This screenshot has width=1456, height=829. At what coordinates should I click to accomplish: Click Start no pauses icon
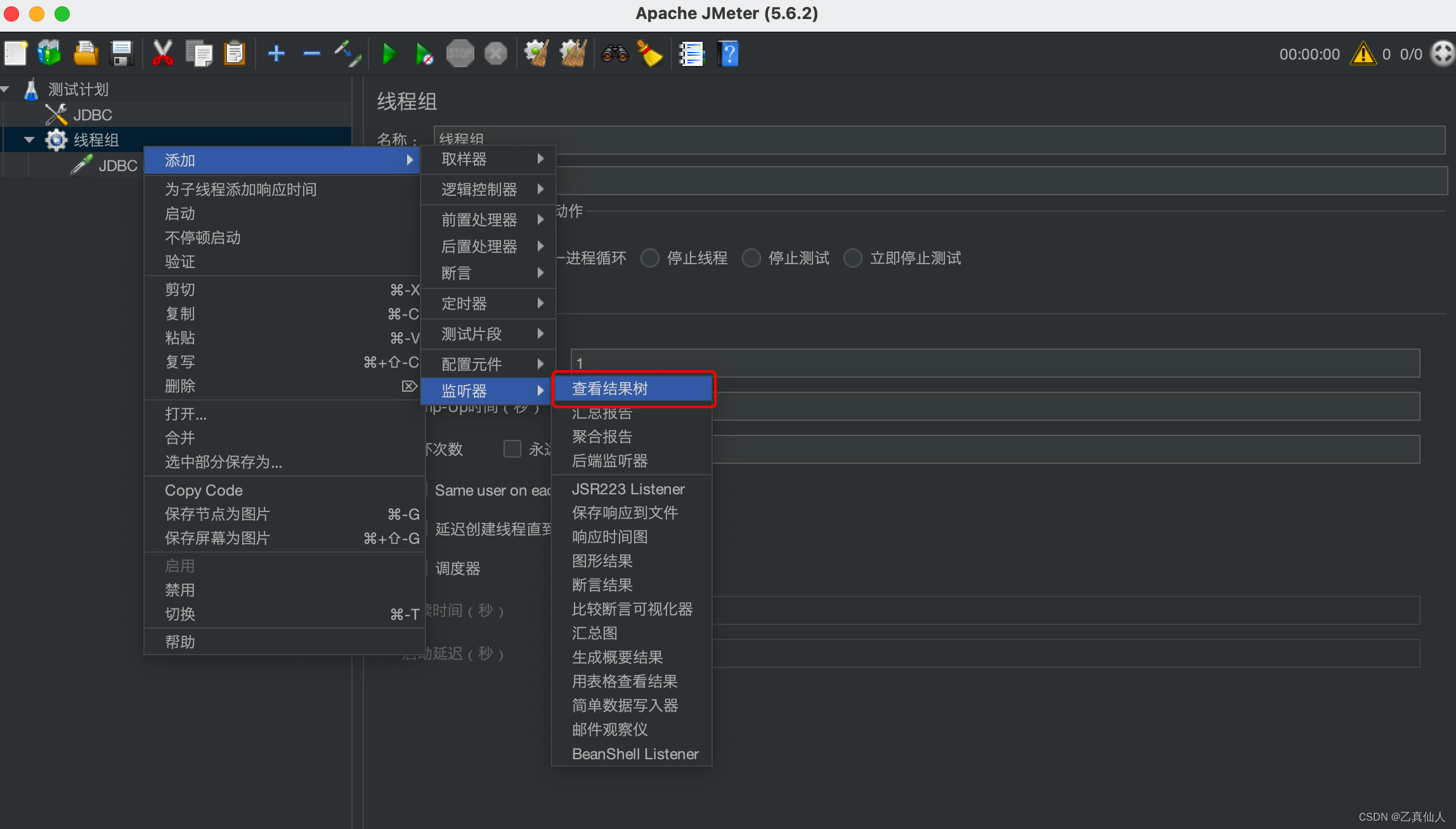[424, 54]
